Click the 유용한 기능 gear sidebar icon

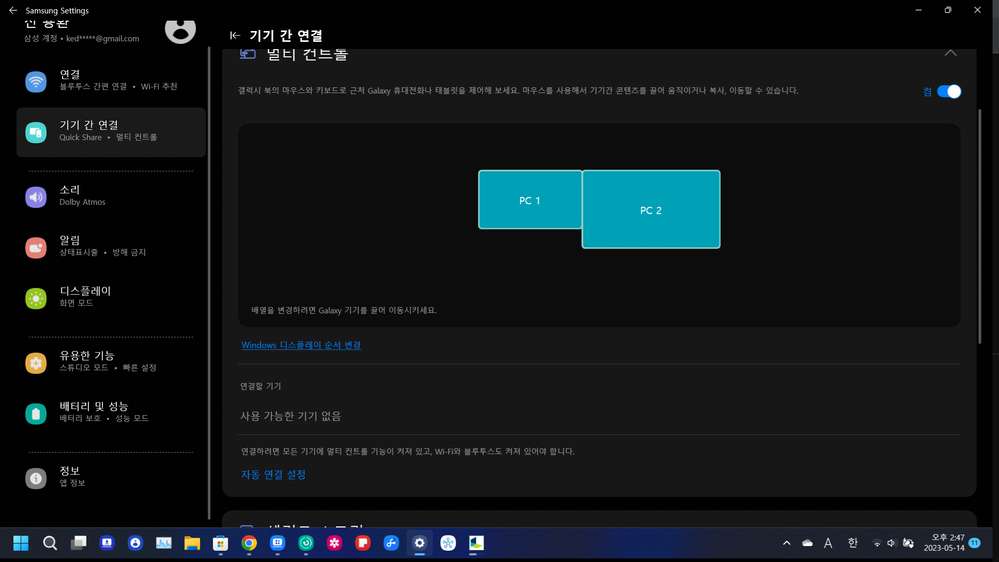coord(36,363)
